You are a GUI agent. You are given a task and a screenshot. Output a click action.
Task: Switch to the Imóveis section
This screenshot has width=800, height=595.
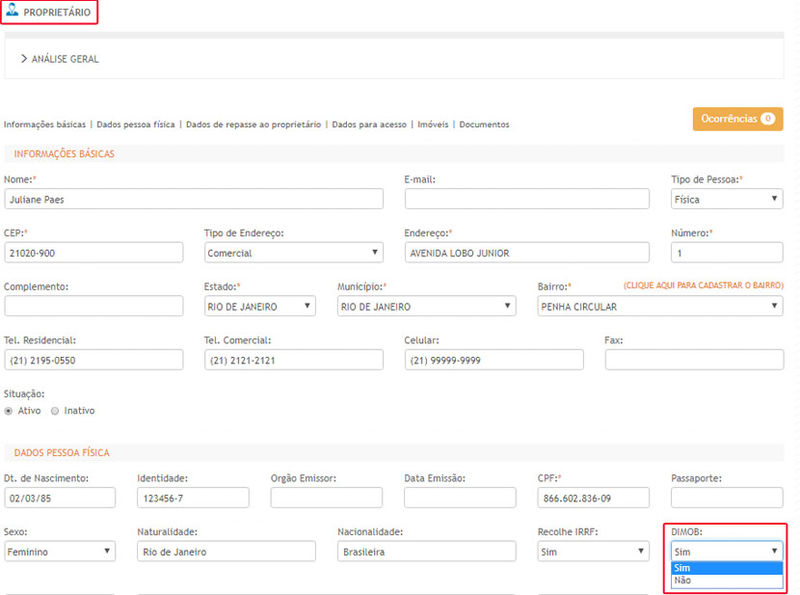432,125
